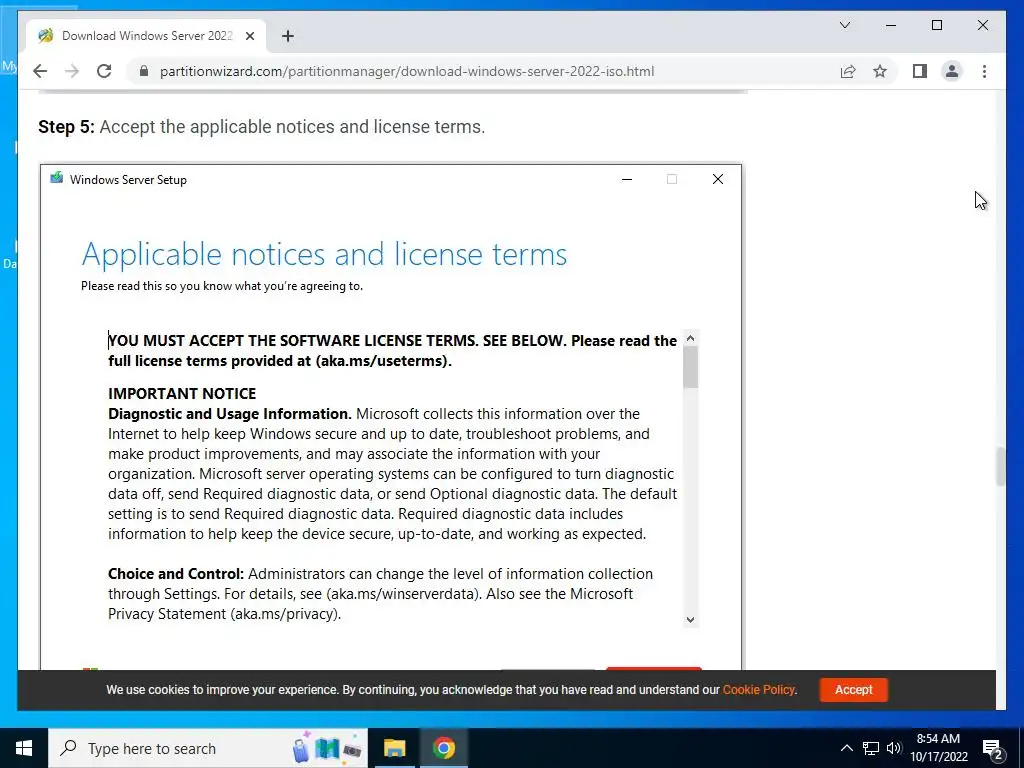Image resolution: width=1024 pixels, height=768 pixels.
Task: Open the Windows Start menu
Action: point(24,748)
